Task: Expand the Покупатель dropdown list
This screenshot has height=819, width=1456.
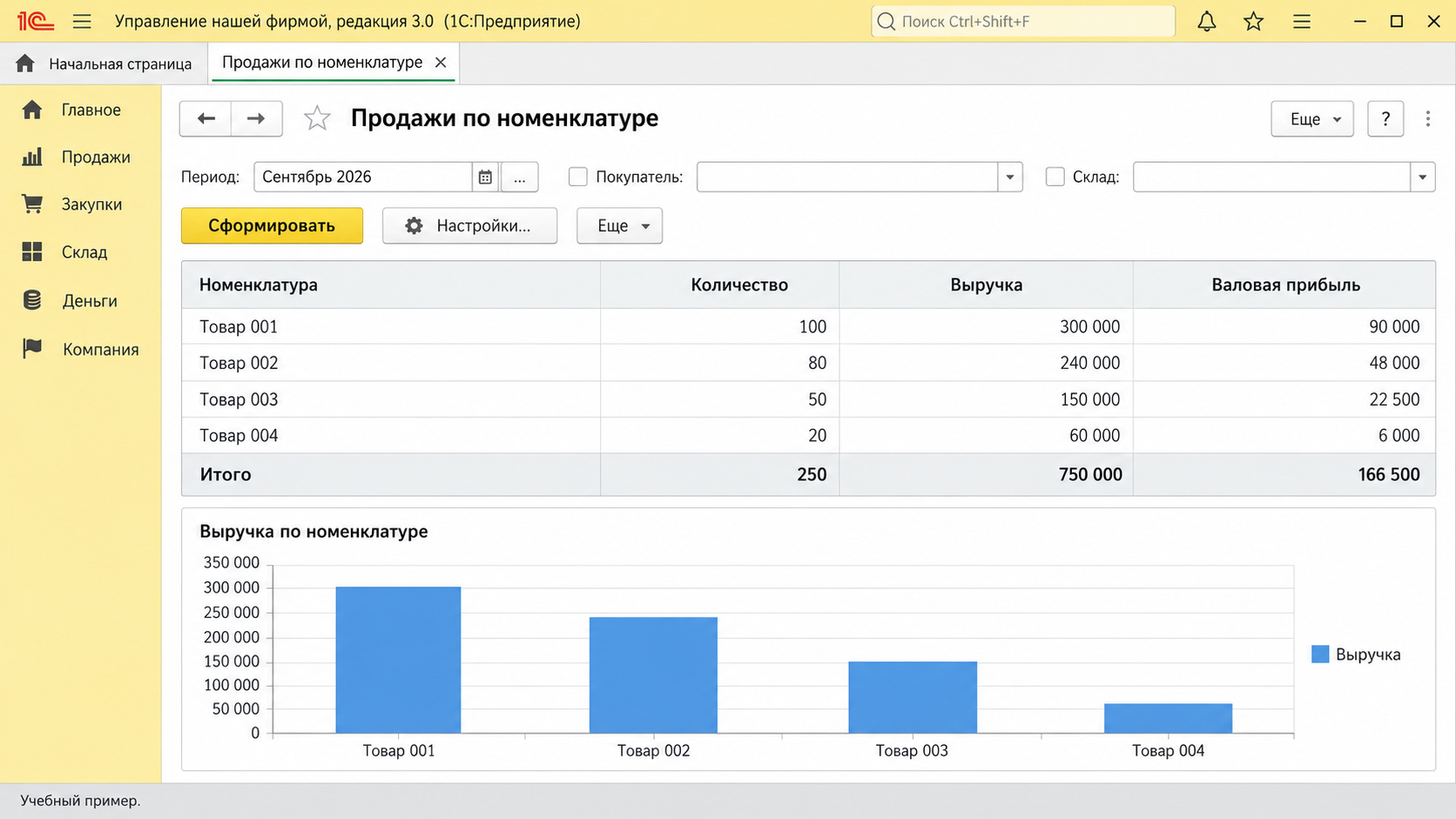Action: tap(1010, 177)
